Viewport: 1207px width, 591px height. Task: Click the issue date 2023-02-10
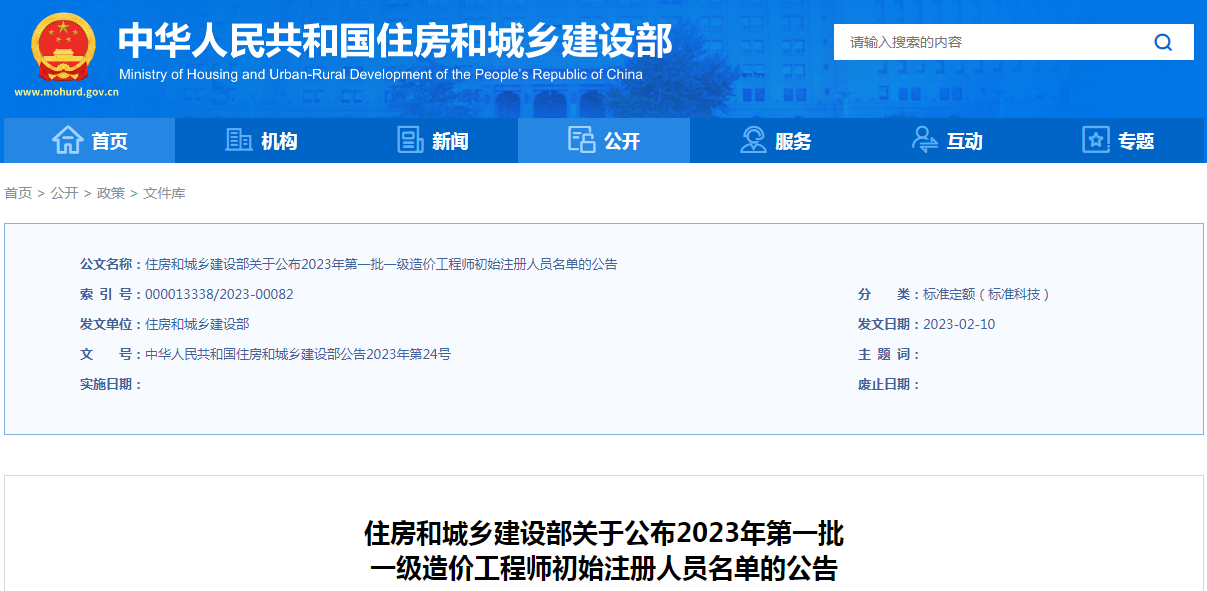[959, 324]
